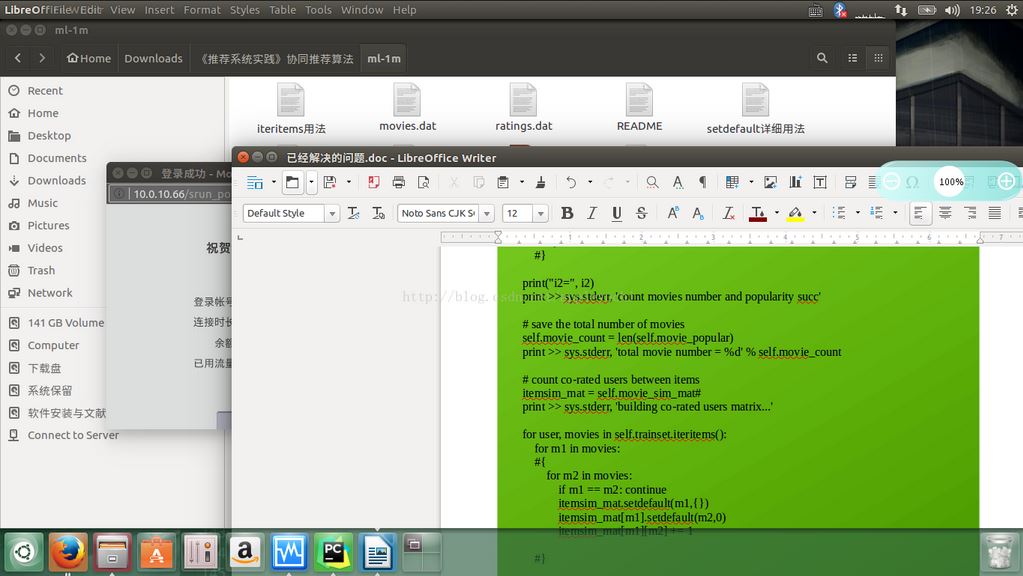Launch PyCharm from the dock
The height and width of the screenshot is (576, 1023).
[333, 552]
